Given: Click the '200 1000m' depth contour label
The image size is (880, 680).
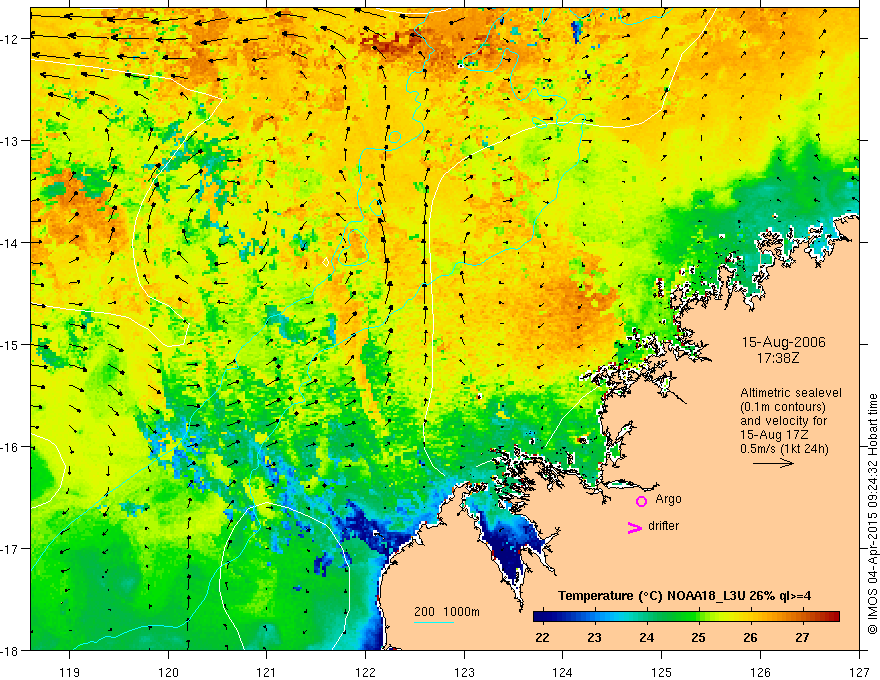Looking at the screenshot, I should [447, 612].
